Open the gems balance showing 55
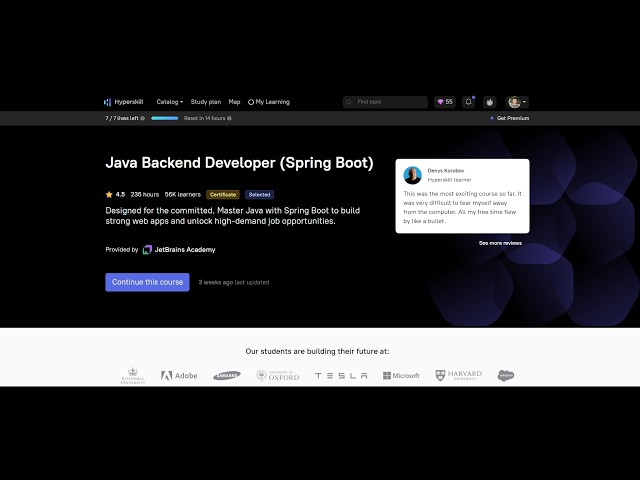The width and height of the screenshot is (640, 480). tap(445, 102)
